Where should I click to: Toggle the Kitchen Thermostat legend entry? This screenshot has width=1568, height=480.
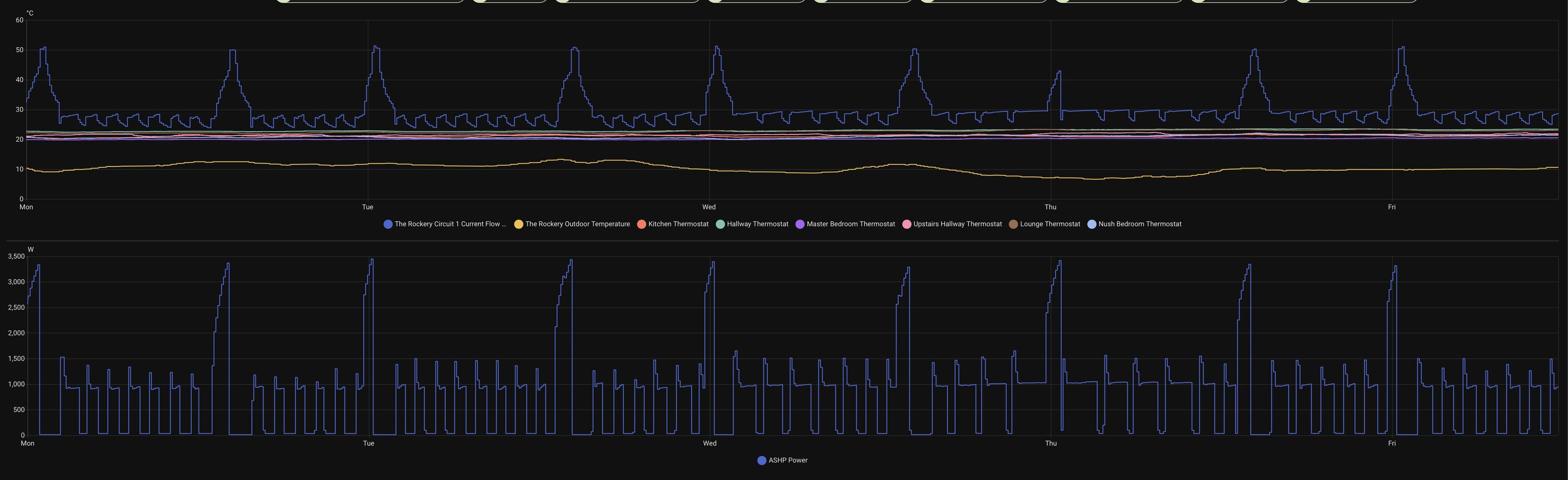pos(678,224)
